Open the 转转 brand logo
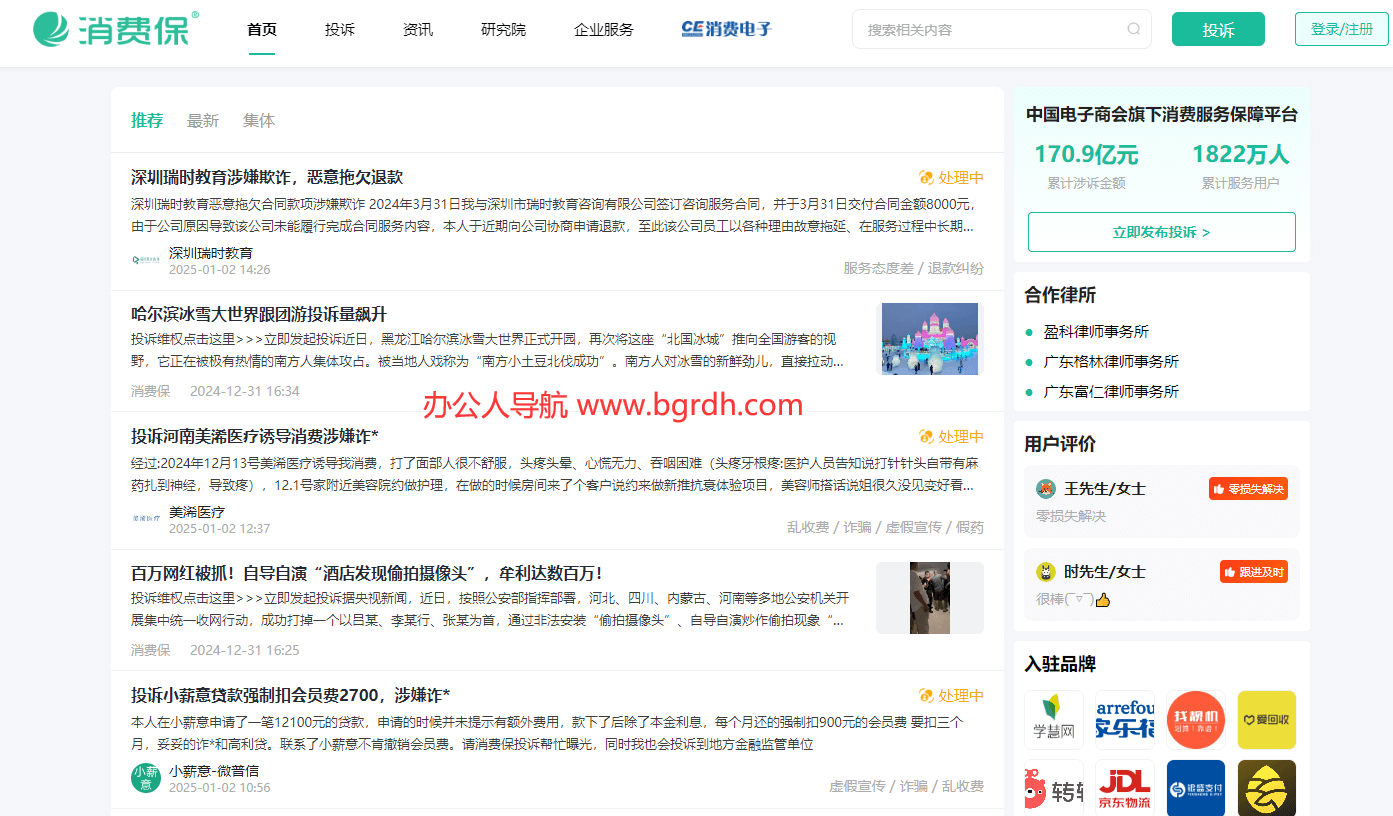Image resolution: width=1393 pixels, height=816 pixels. click(x=1053, y=788)
